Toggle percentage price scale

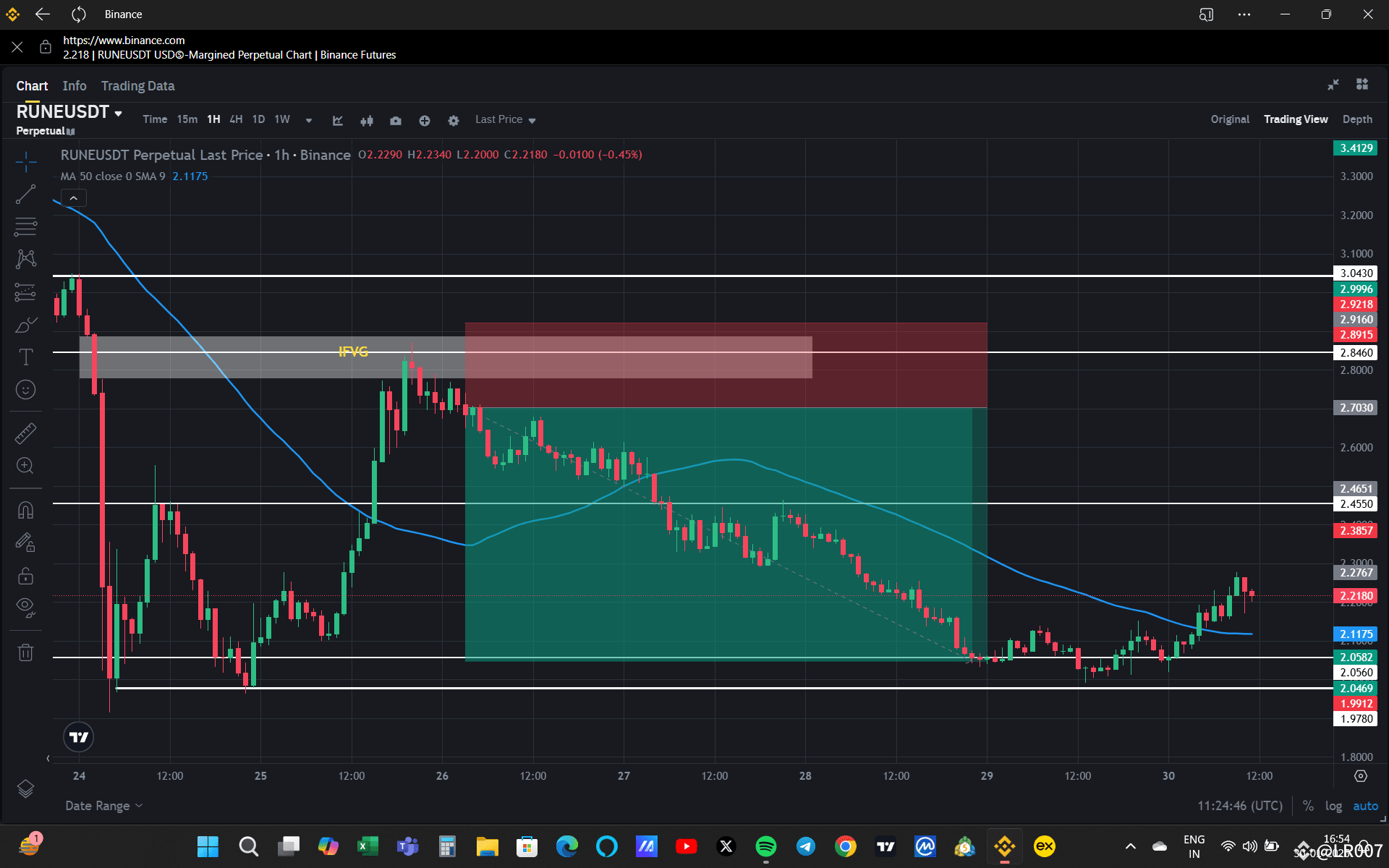tap(1308, 806)
